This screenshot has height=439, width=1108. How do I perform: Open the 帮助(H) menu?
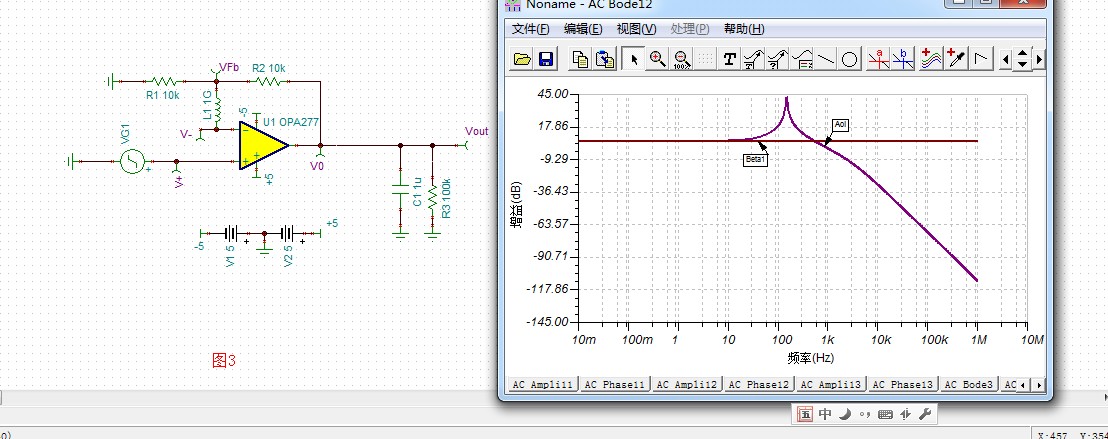coord(744,29)
